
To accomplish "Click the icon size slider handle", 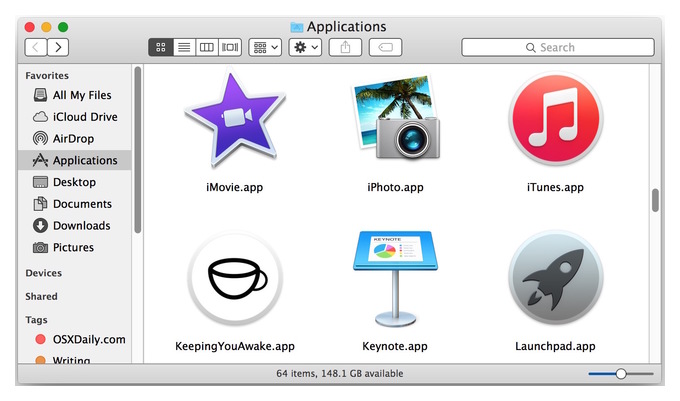I will pos(621,374).
